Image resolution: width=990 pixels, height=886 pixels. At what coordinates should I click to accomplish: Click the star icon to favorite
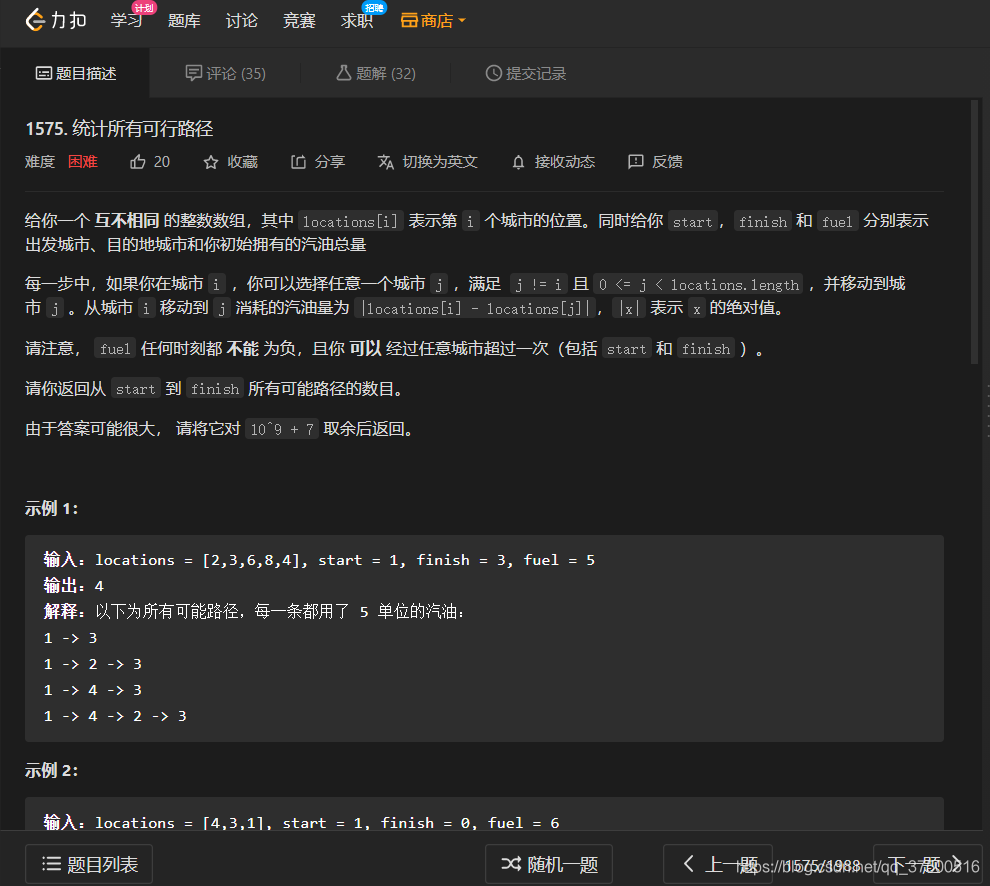coord(211,162)
